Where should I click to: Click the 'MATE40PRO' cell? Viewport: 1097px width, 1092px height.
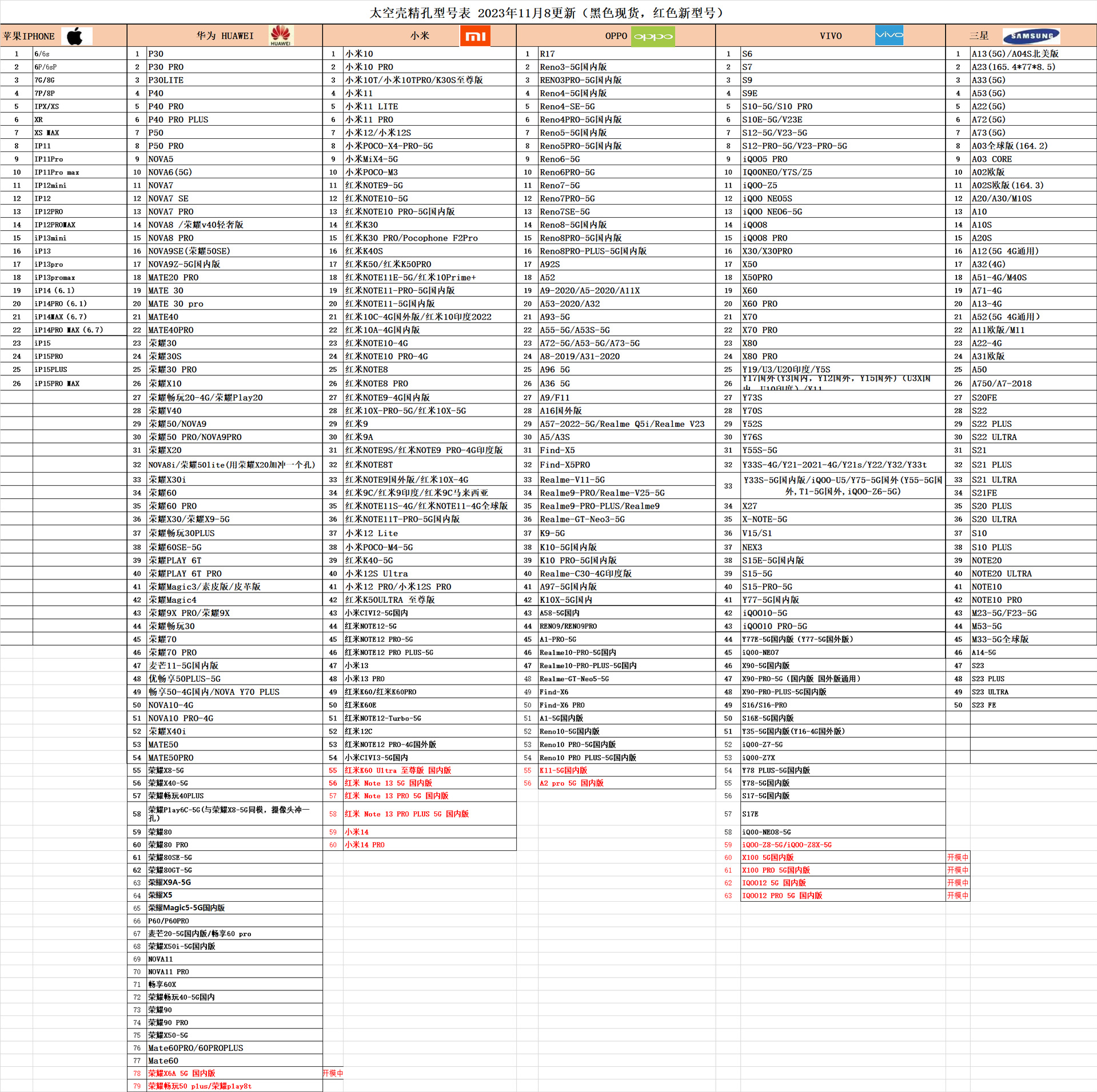tap(234, 330)
